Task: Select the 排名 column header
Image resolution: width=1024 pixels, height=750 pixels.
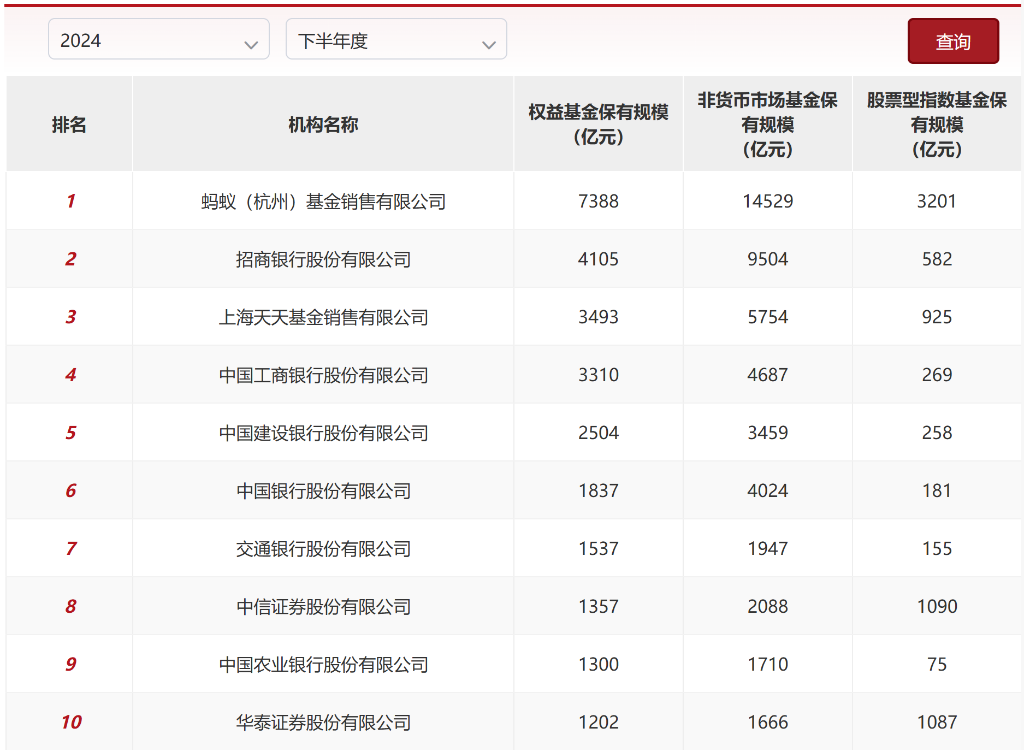Action: pyautogui.click(x=68, y=123)
